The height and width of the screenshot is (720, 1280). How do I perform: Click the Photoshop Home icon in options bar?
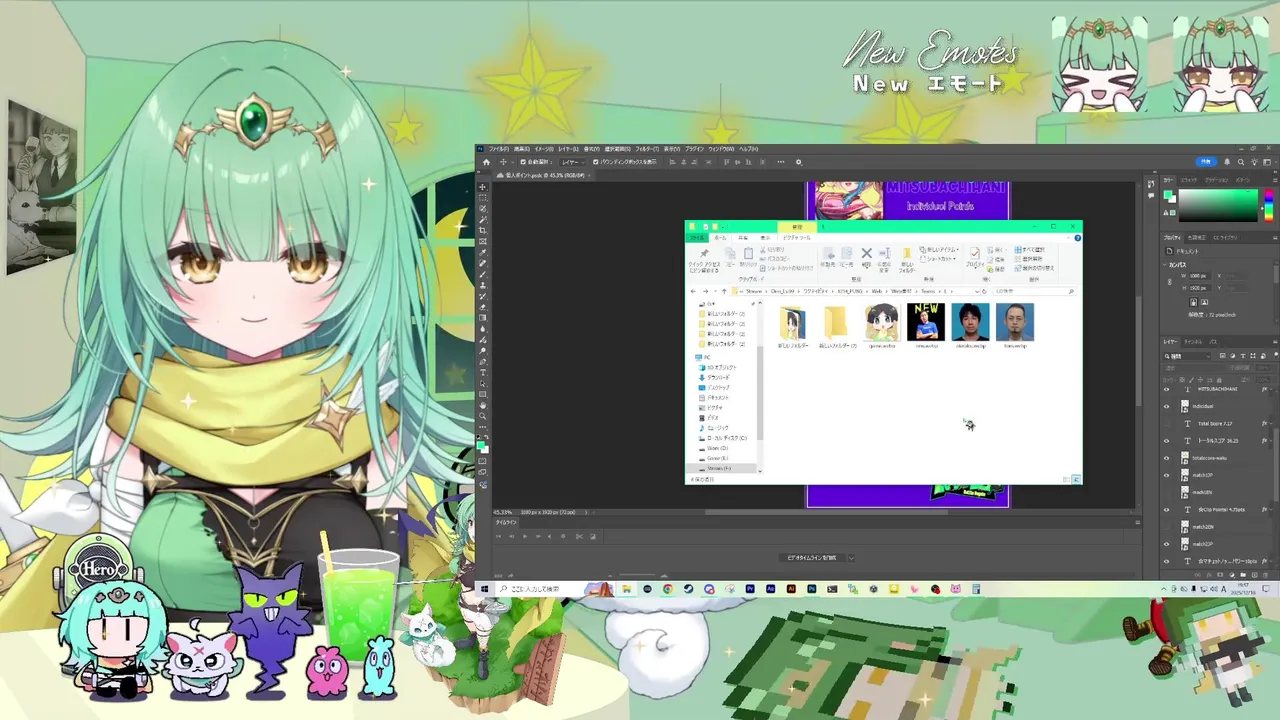click(x=486, y=162)
